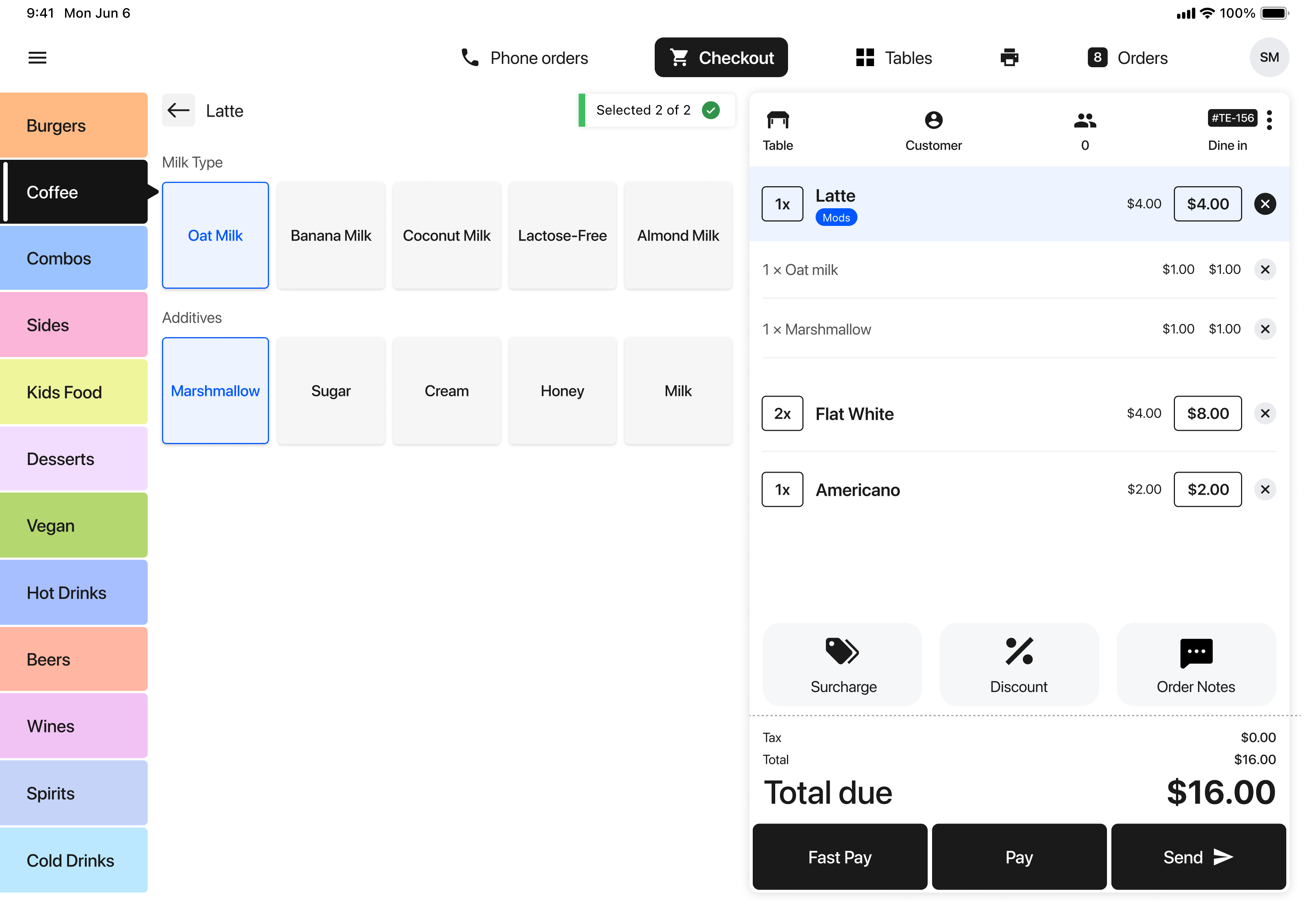Choose Lactose-Free milk

tap(562, 235)
